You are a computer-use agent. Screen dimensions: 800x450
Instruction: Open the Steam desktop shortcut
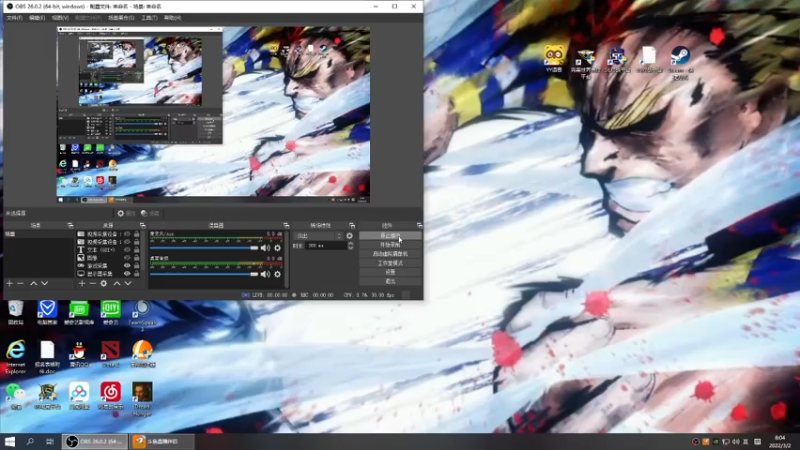[681, 62]
